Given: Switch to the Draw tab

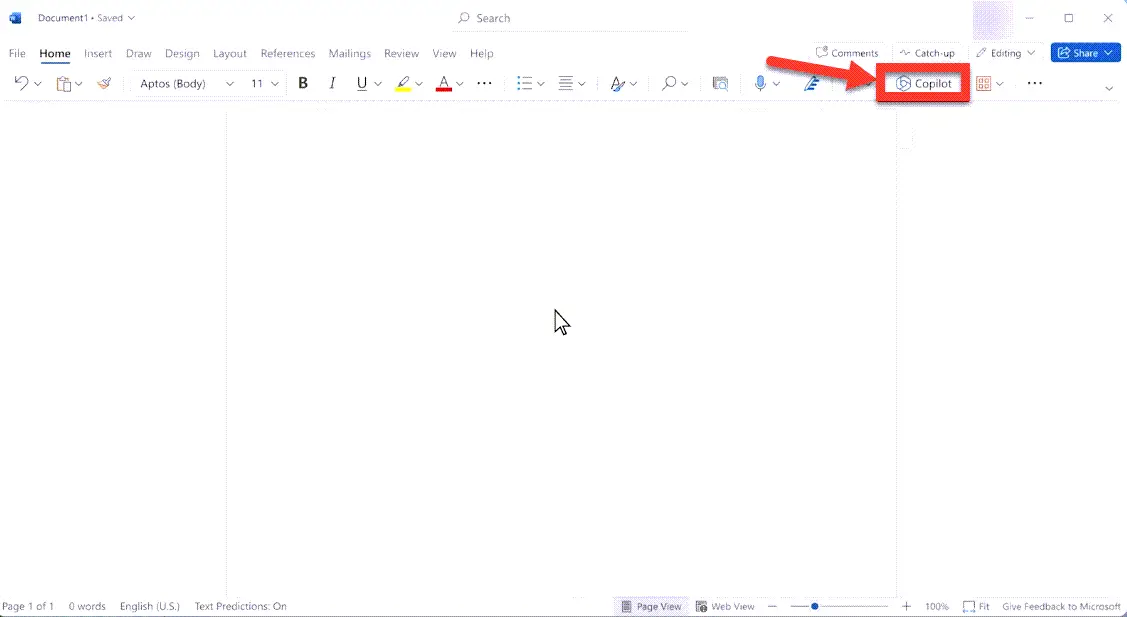Looking at the screenshot, I should pos(139,53).
